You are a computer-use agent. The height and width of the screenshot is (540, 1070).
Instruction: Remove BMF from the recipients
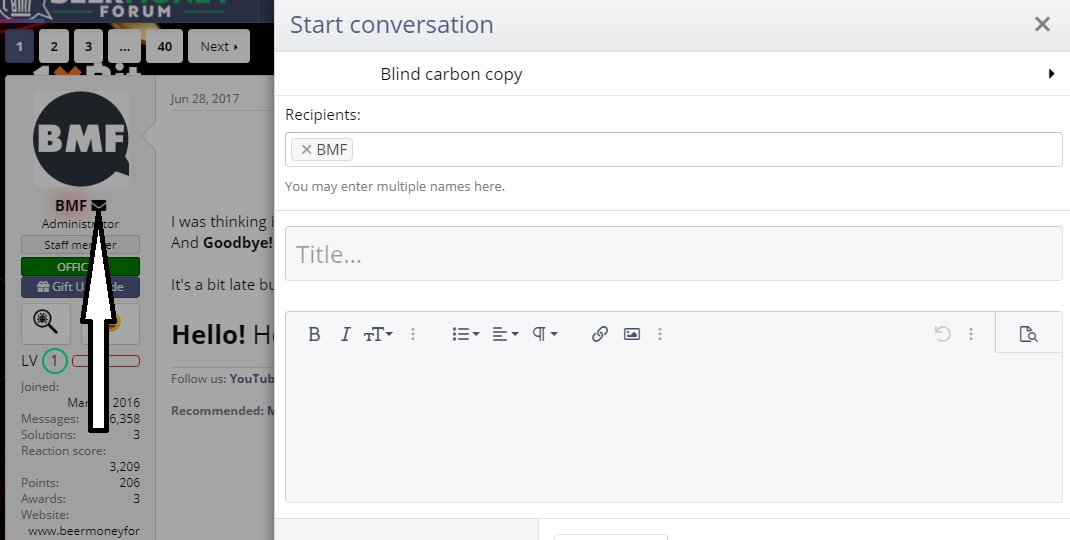pyautogui.click(x=307, y=150)
